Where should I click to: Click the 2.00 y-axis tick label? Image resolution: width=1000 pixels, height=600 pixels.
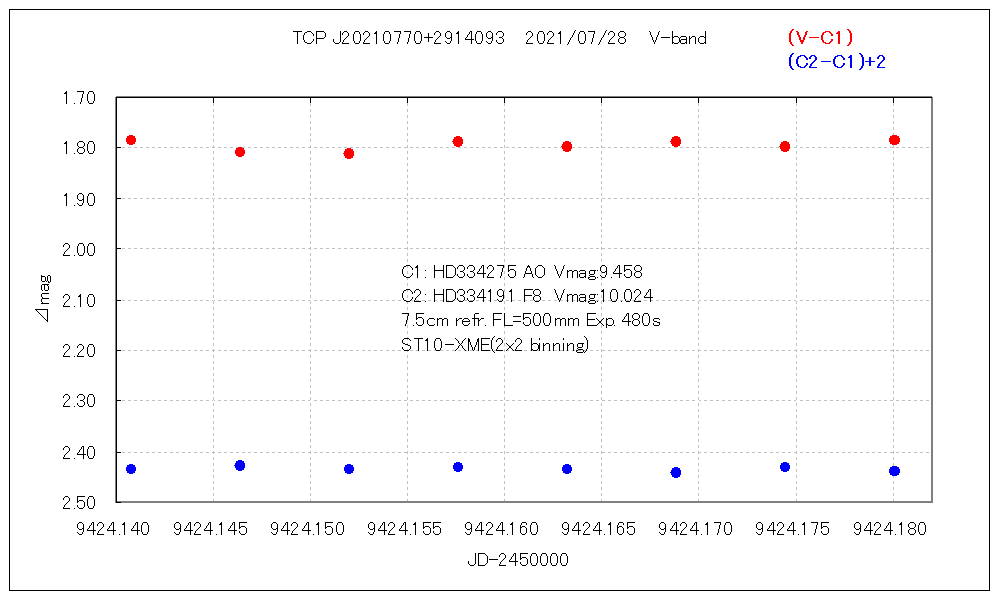[77, 249]
